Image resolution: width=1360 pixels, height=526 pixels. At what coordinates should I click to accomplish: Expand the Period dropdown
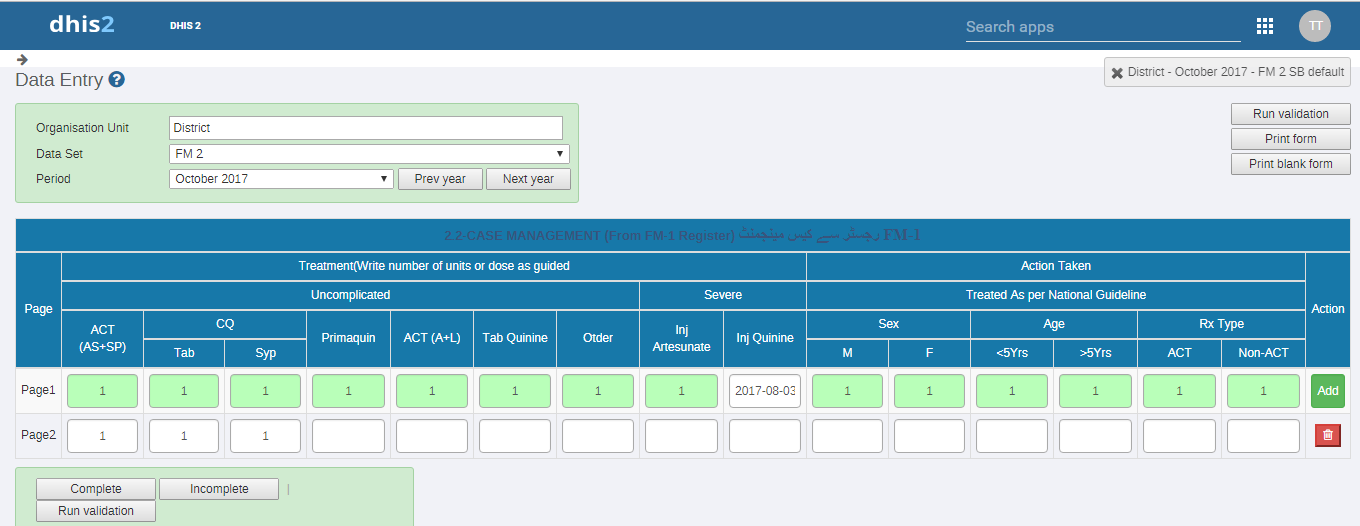[281, 179]
